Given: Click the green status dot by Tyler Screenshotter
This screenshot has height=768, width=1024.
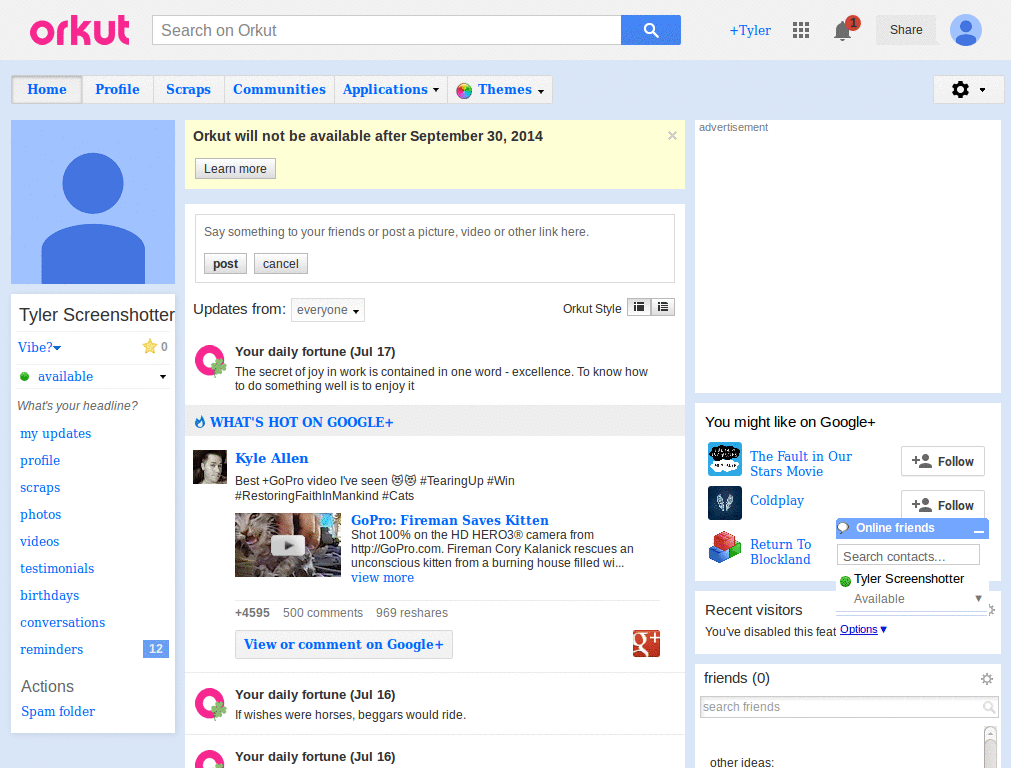Looking at the screenshot, I should 845,581.
